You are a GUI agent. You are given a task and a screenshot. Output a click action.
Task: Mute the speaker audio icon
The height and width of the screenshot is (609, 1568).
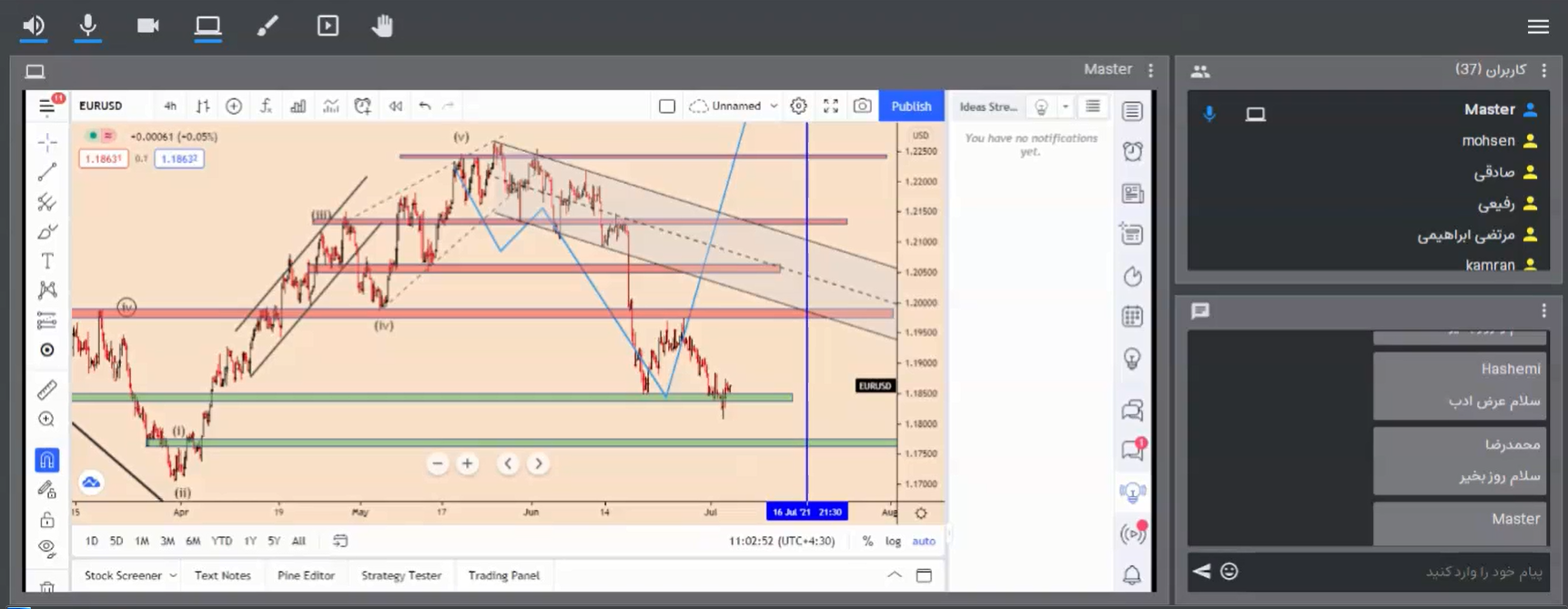34,25
